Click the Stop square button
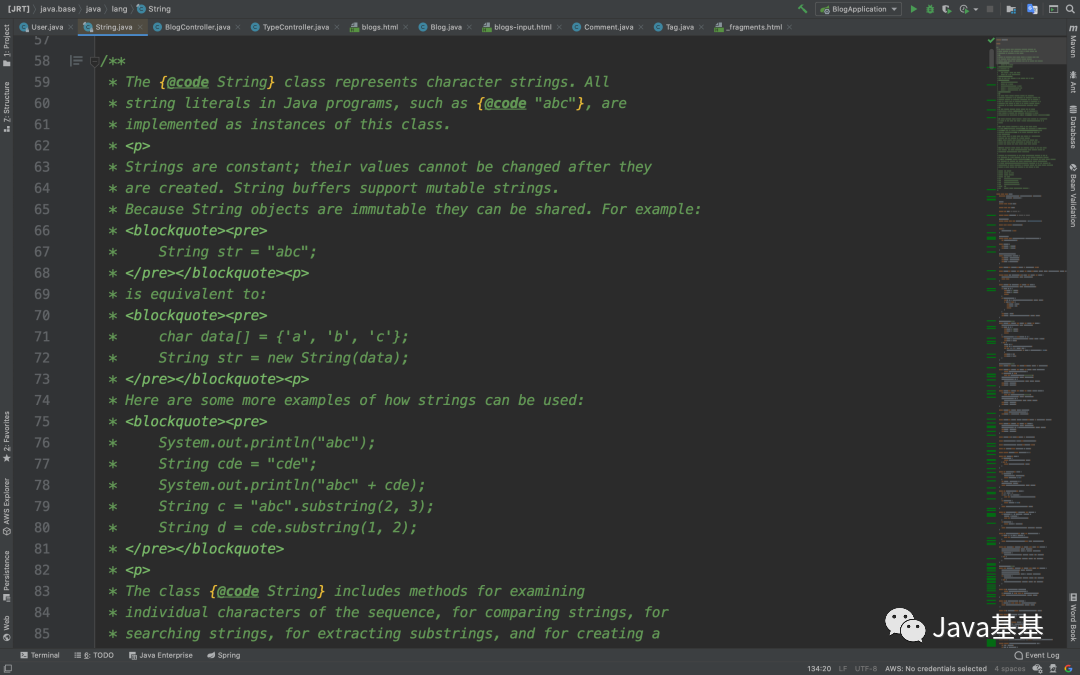This screenshot has width=1080, height=675. pos(990,9)
